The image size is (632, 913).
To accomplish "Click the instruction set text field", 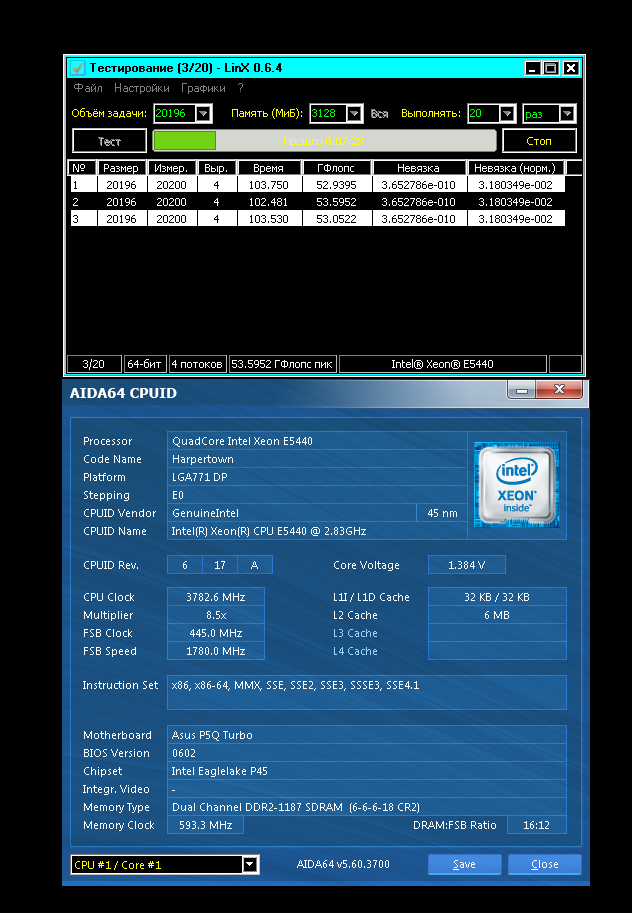I will click(x=366, y=692).
